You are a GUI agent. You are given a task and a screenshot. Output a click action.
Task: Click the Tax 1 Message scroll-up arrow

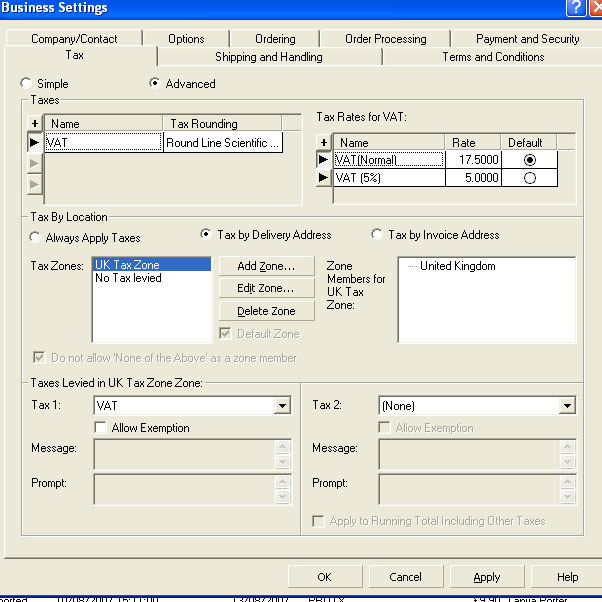click(283, 448)
